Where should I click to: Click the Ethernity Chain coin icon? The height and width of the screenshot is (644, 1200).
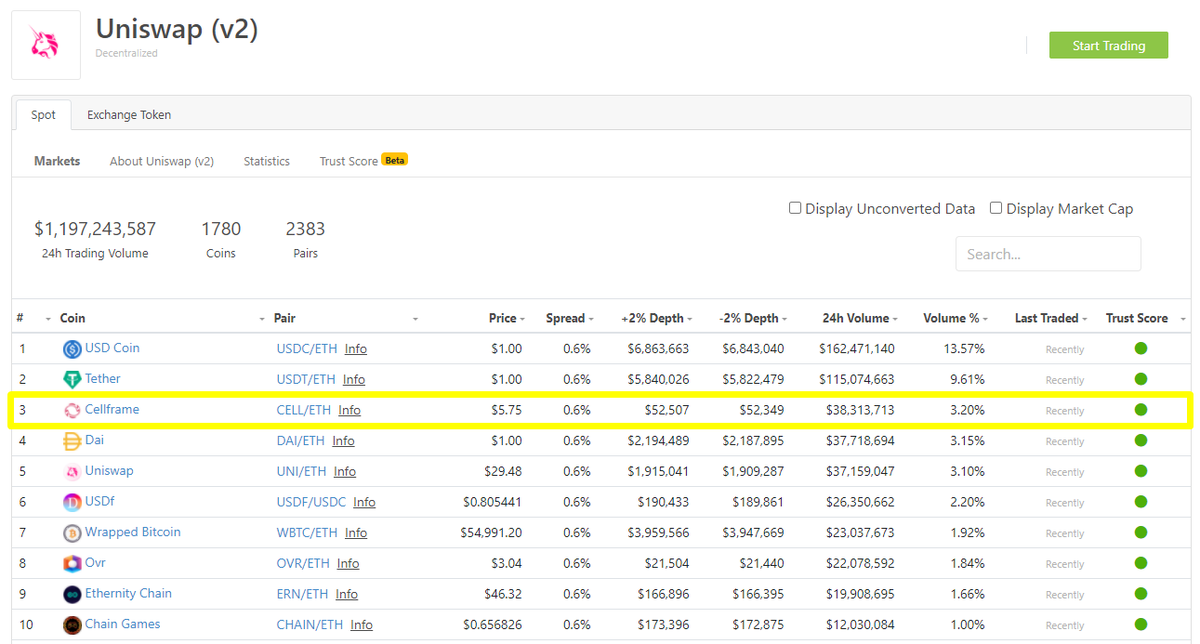coord(72,594)
